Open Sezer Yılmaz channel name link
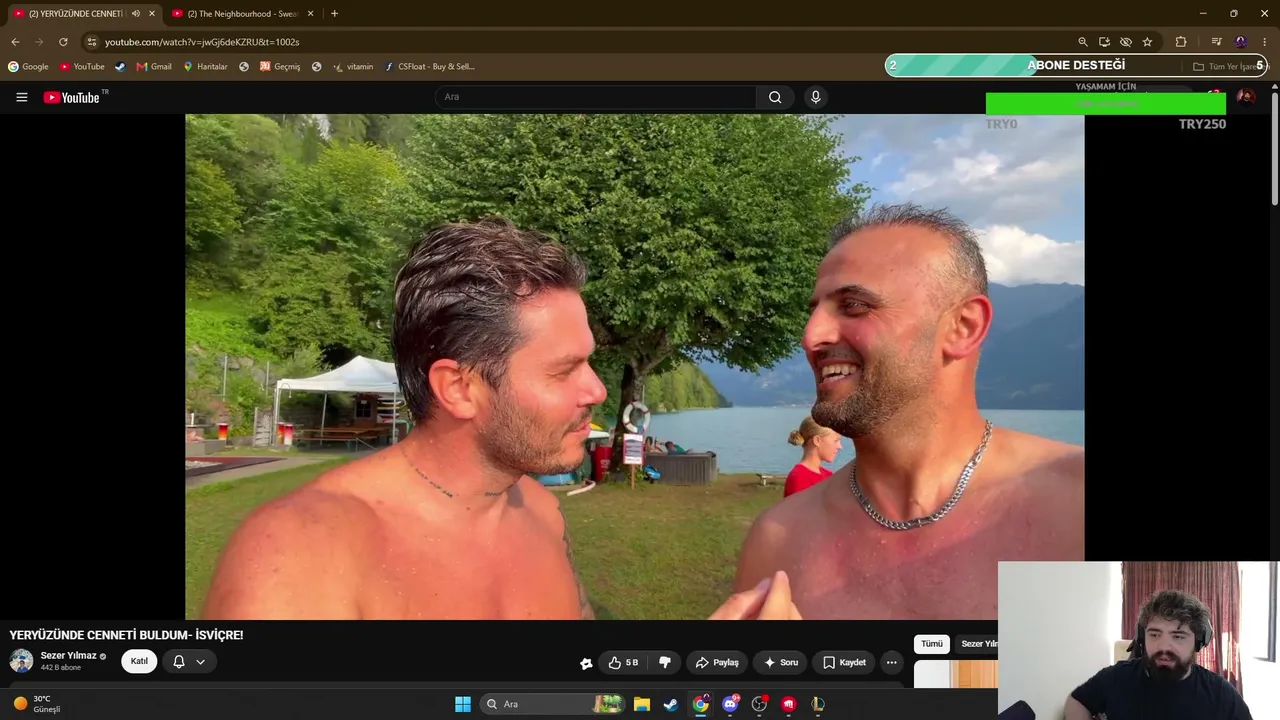The height and width of the screenshot is (720, 1280). 68,656
